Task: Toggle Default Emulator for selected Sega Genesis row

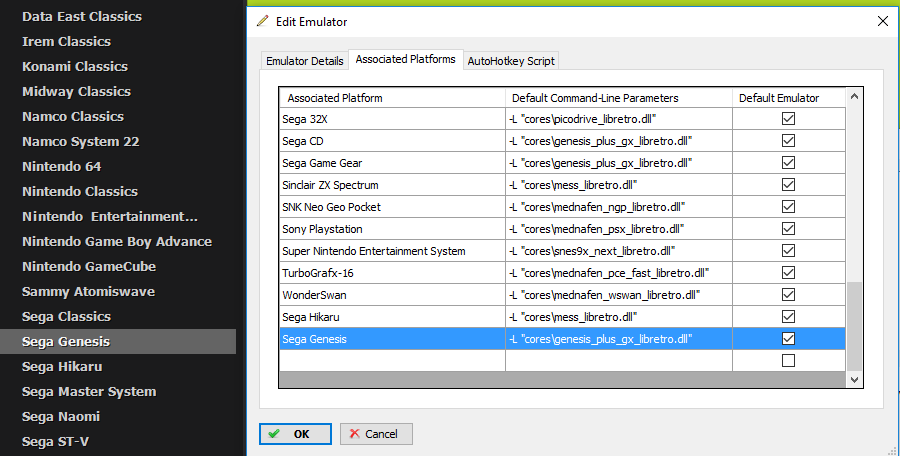Action: tap(789, 339)
